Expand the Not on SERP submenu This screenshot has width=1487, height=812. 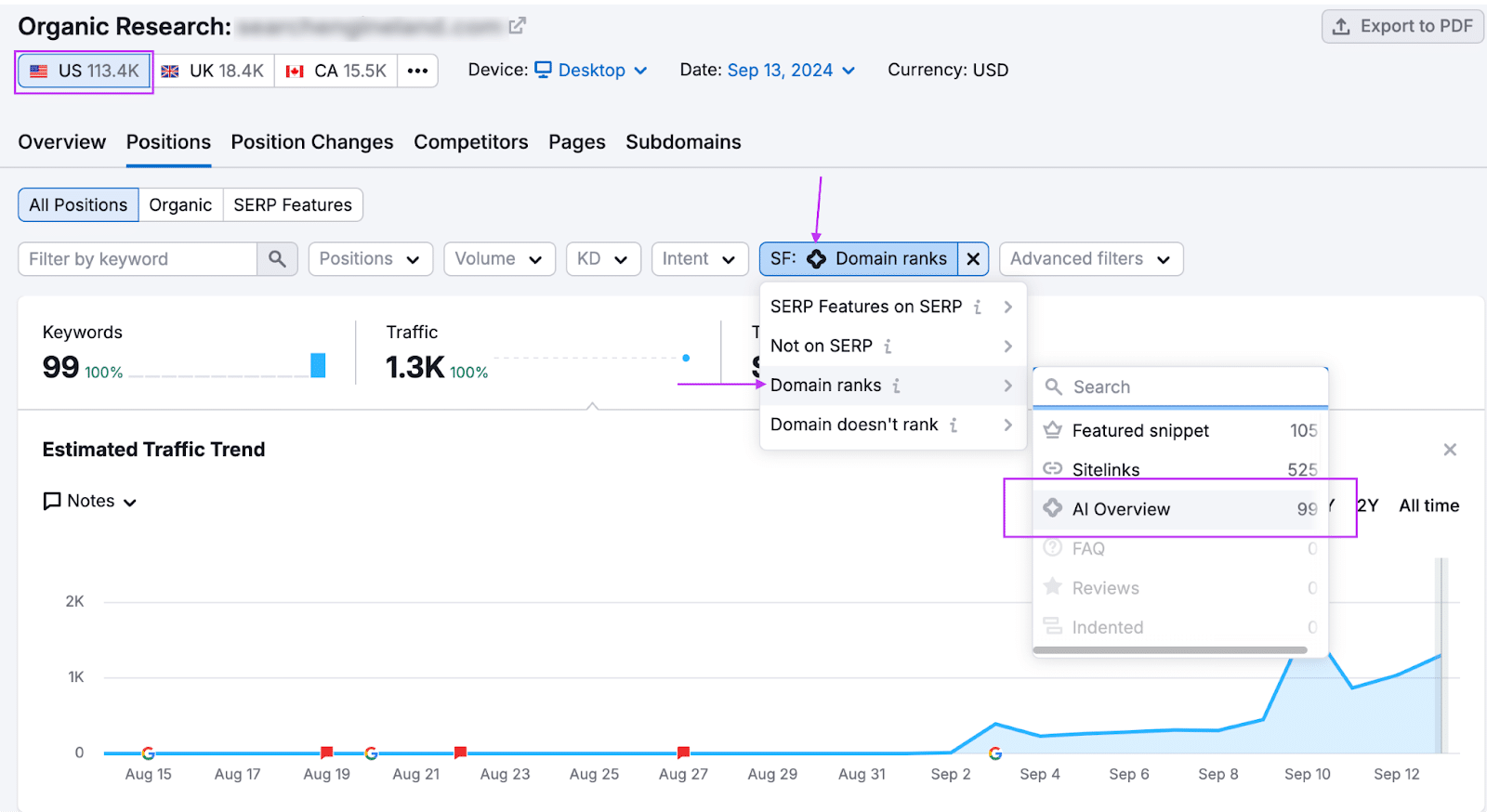(x=892, y=346)
